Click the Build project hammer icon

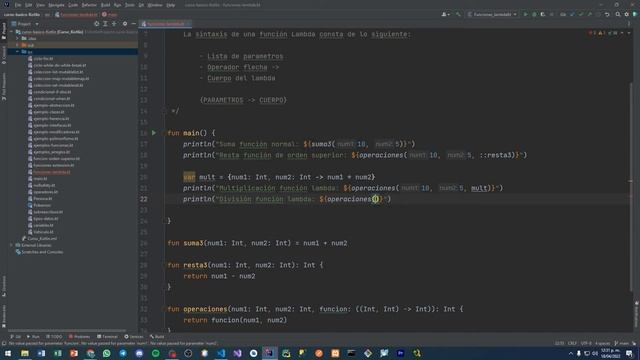tap(458, 14)
